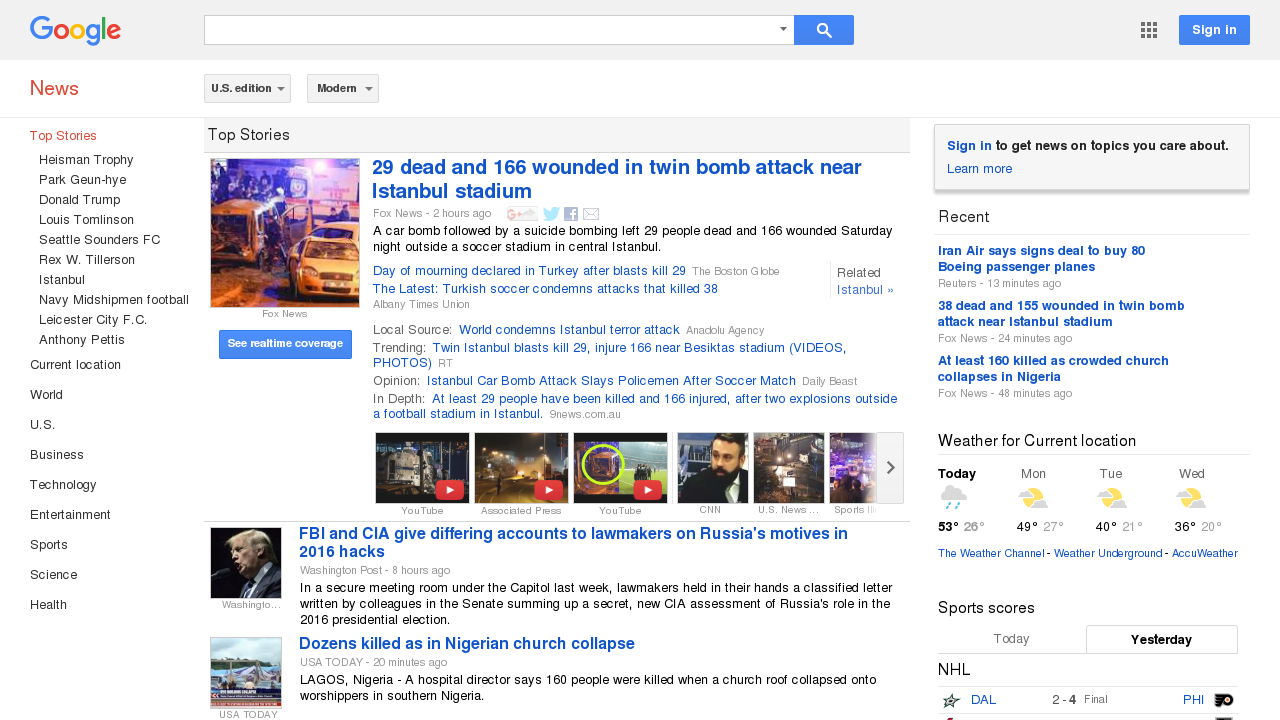The image size is (1280, 720).
Task: Open AccuWeather link
Action: pyautogui.click(x=1205, y=553)
